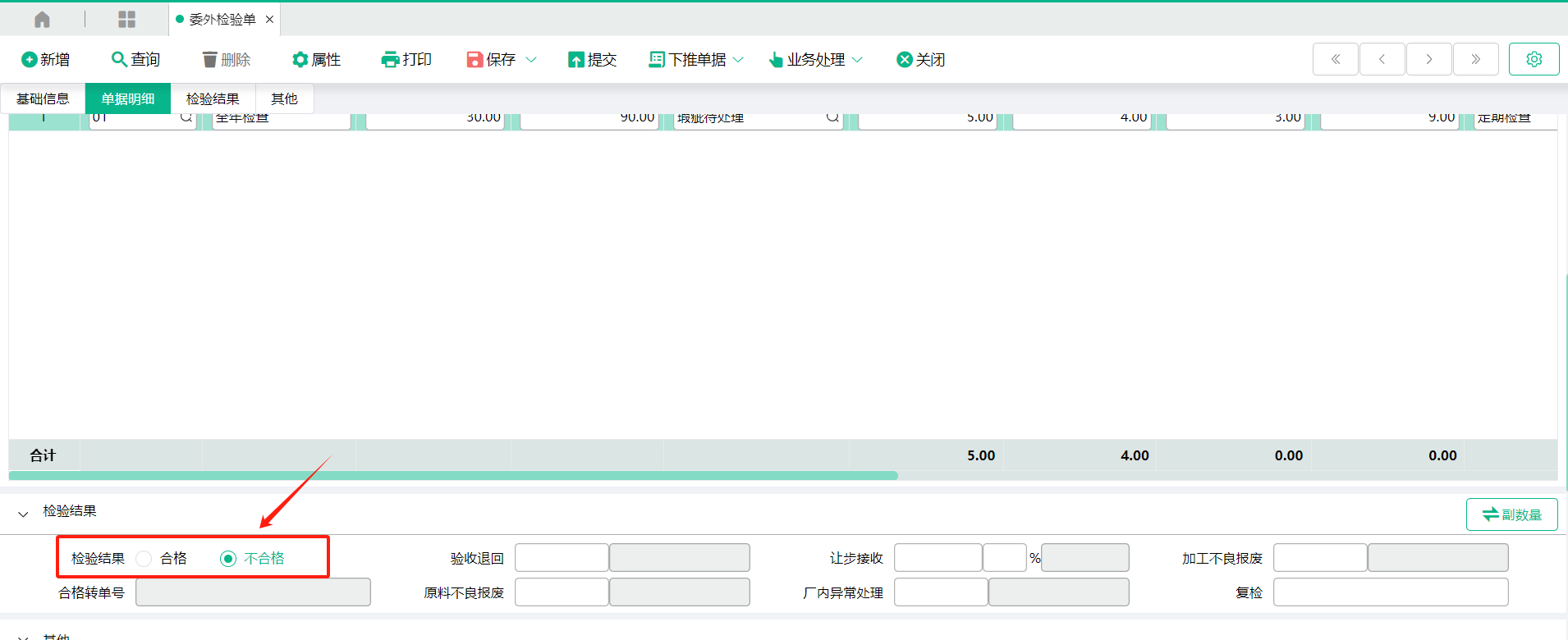Open the app grid menu icon
The height and width of the screenshot is (640, 1568).
tap(126, 19)
